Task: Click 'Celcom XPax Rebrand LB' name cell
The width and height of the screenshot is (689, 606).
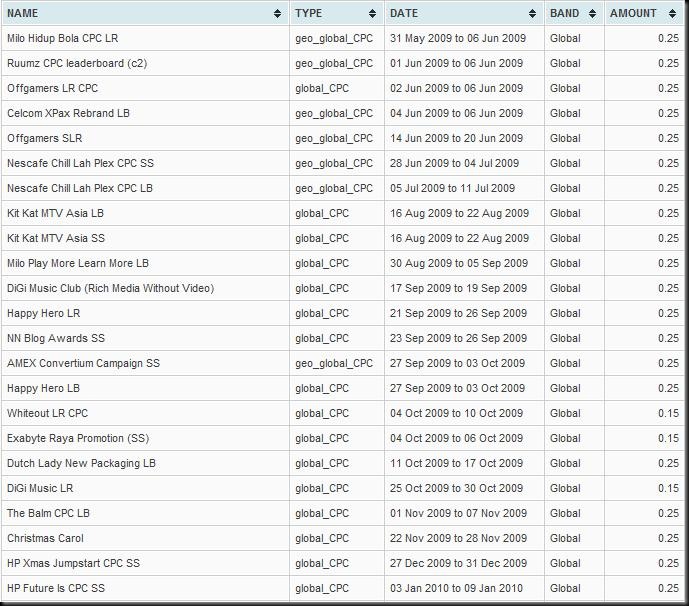Action: (68, 113)
